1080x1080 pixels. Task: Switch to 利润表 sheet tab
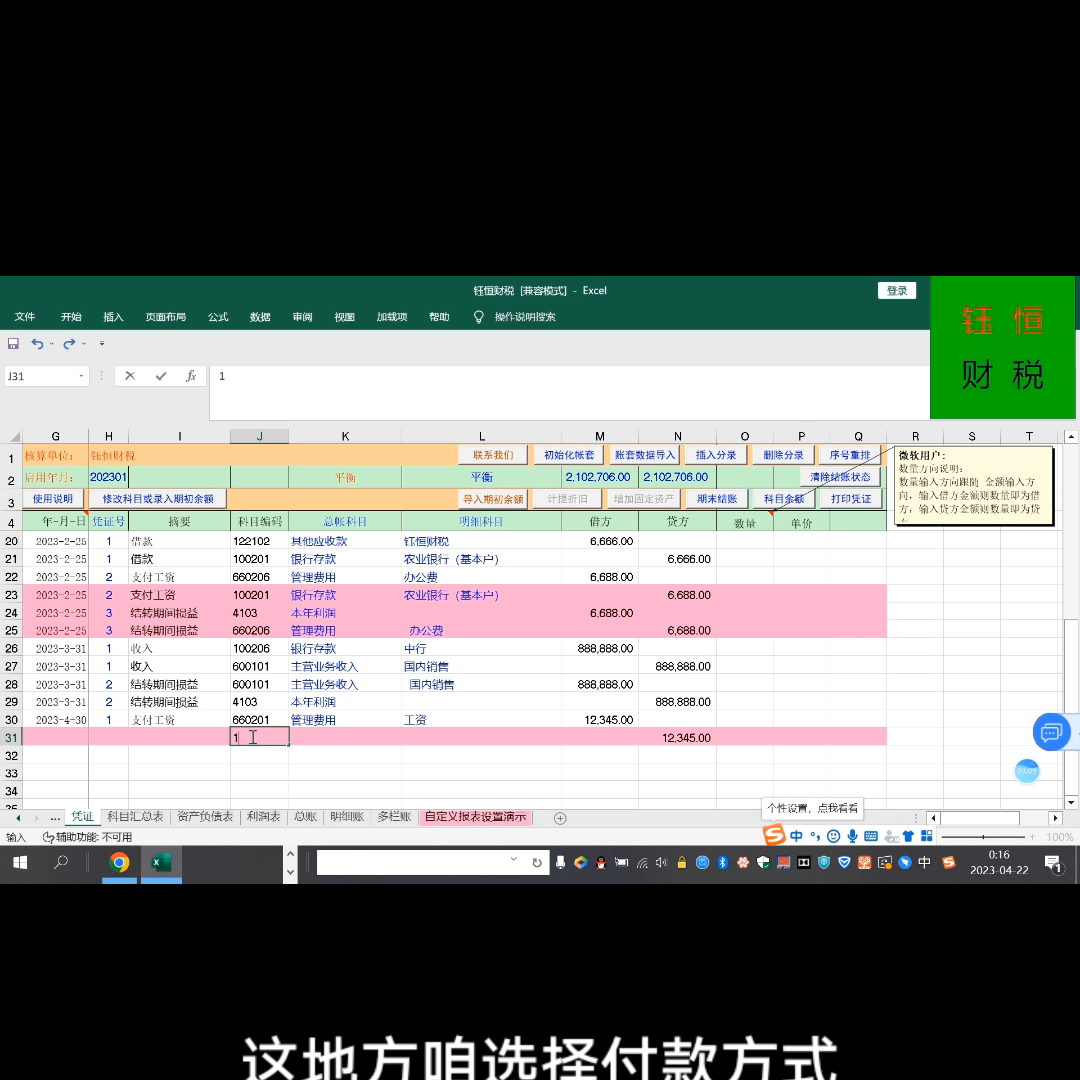[x=263, y=817]
